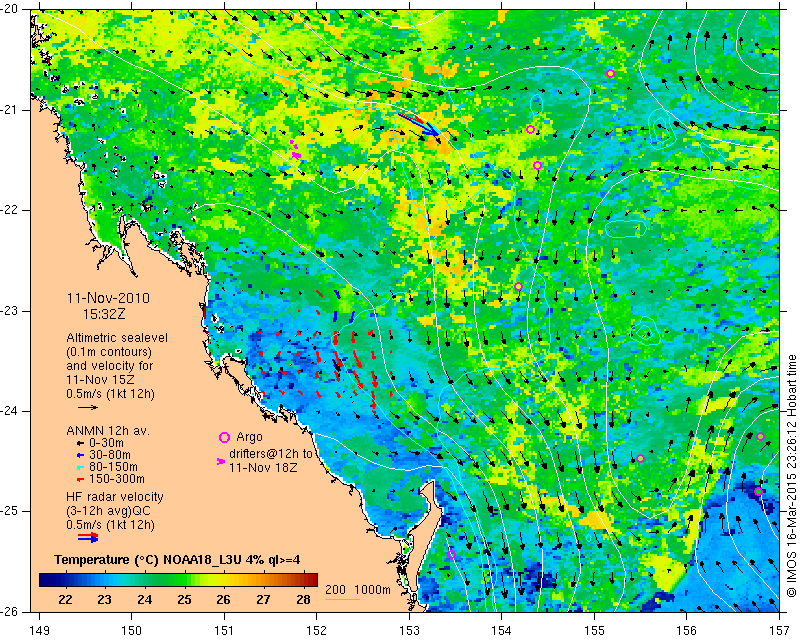Click the magenta drifter track near 151.8E 21.4S
This screenshot has height=640, width=800.
click(295, 150)
